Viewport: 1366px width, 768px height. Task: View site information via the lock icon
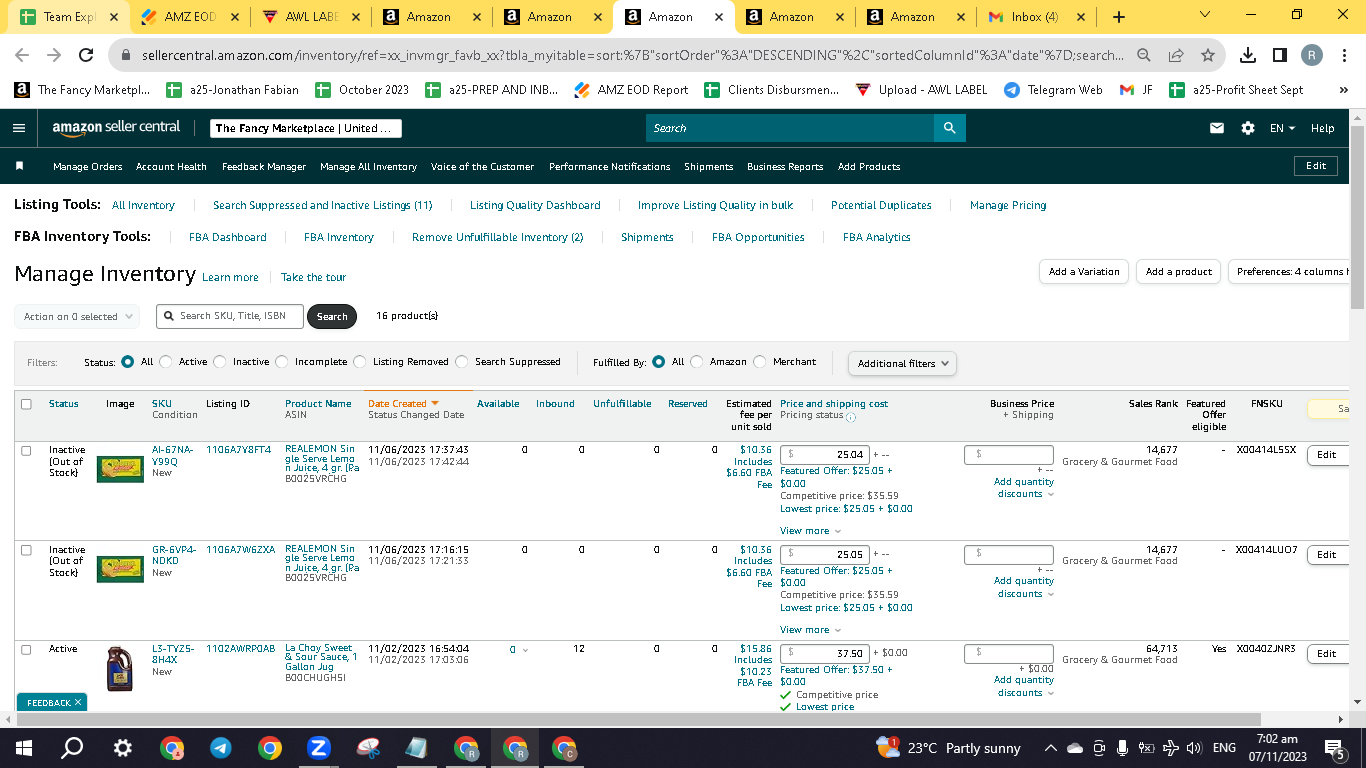point(126,55)
